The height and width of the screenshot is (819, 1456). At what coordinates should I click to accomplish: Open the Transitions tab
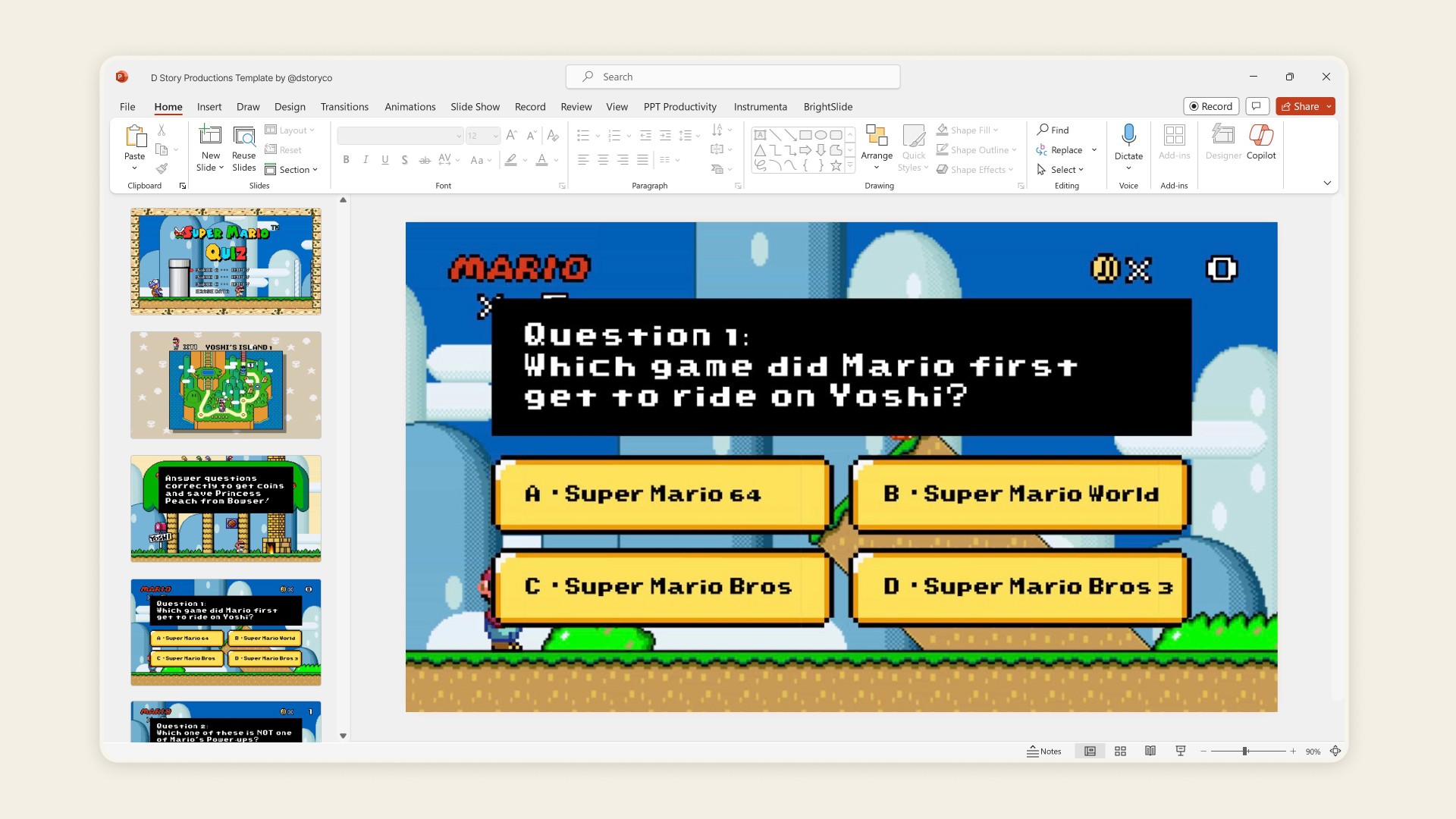click(x=344, y=107)
